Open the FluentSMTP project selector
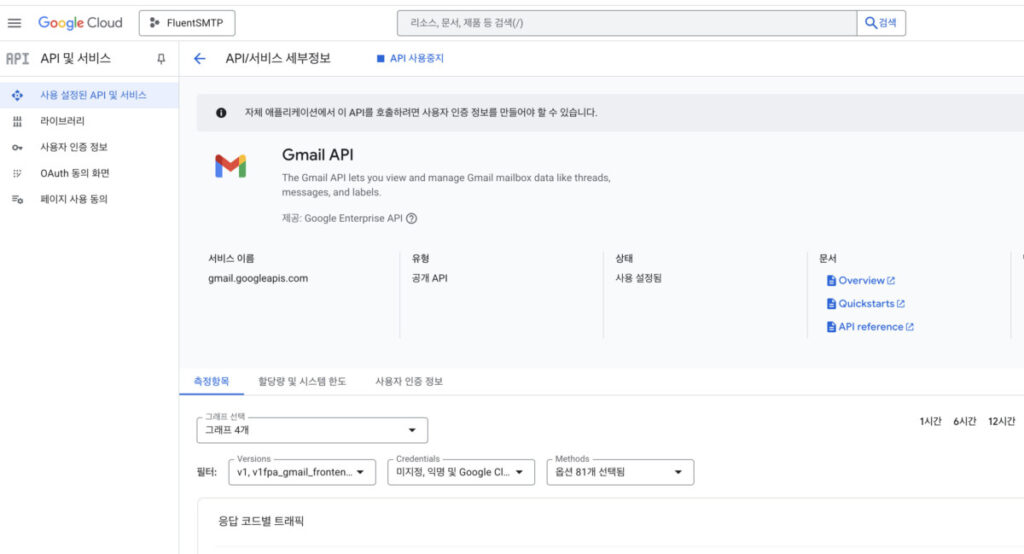The width and height of the screenshot is (1024, 554). point(187,23)
